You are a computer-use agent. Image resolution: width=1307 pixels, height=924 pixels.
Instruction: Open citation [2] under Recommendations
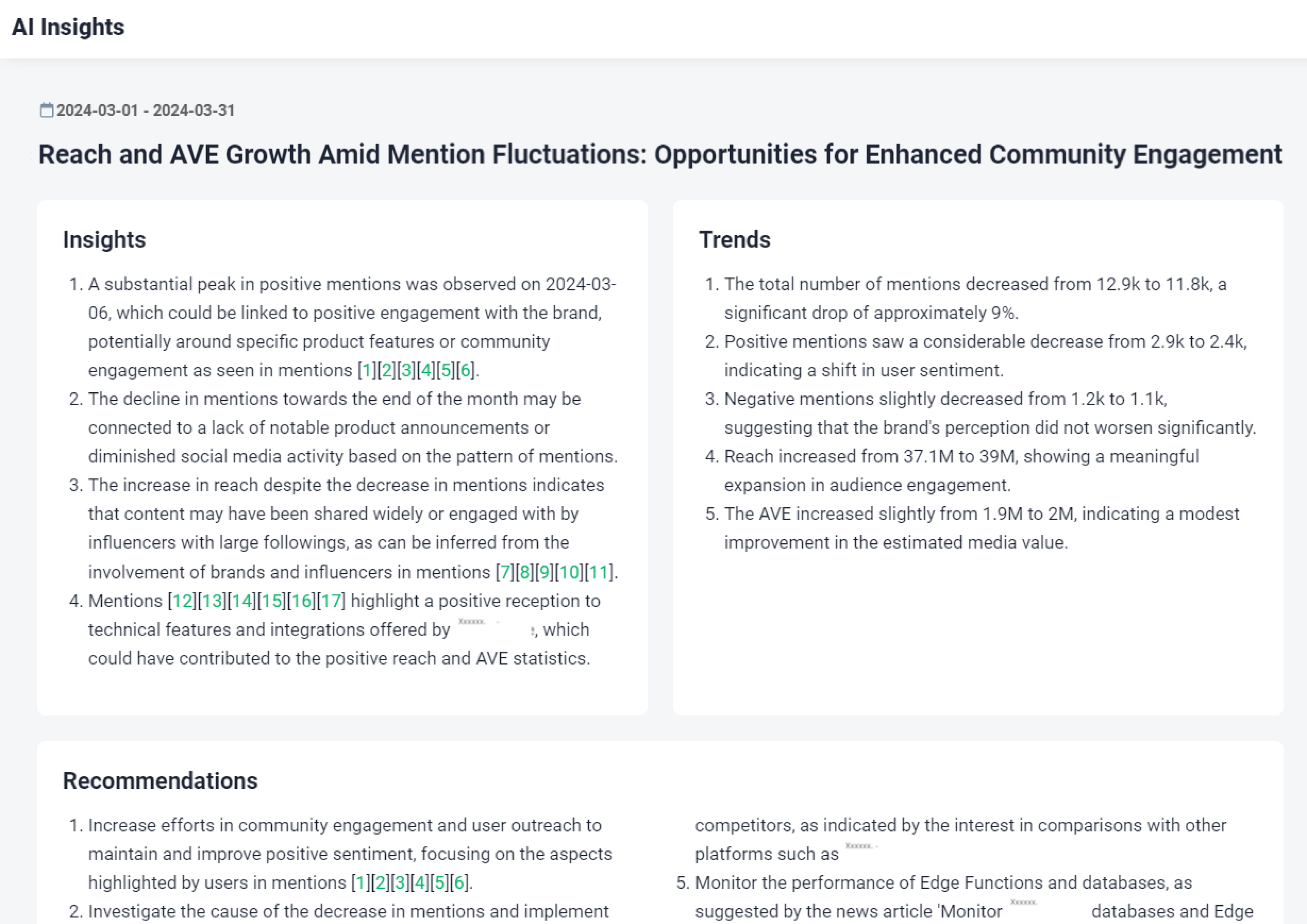point(380,883)
